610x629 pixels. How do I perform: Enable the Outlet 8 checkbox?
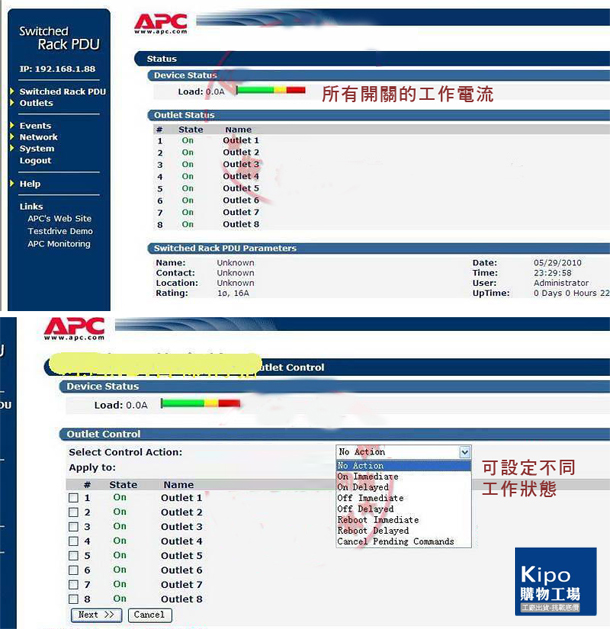click(73, 600)
